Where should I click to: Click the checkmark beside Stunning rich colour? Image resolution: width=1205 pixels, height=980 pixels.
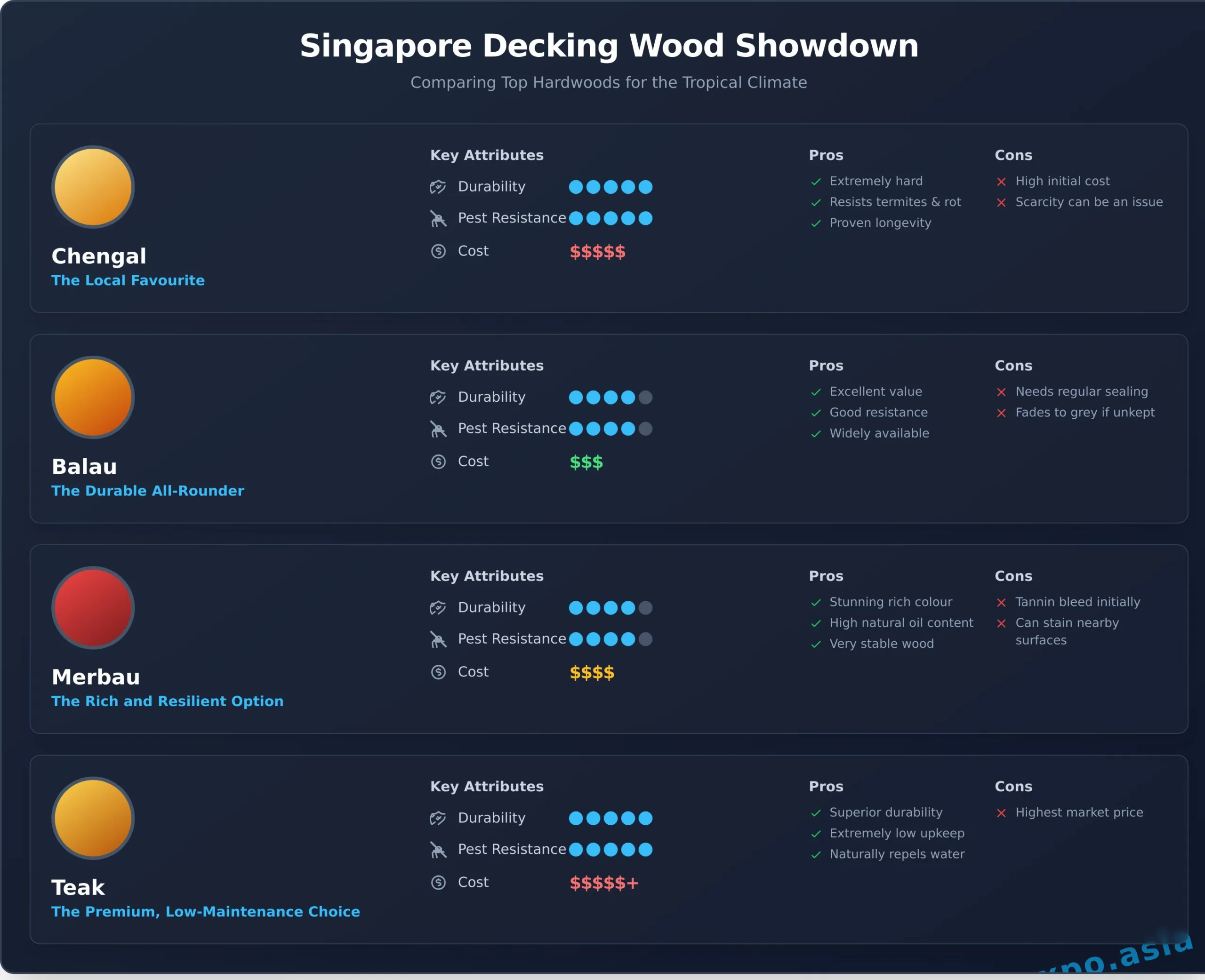pos(816,603)
